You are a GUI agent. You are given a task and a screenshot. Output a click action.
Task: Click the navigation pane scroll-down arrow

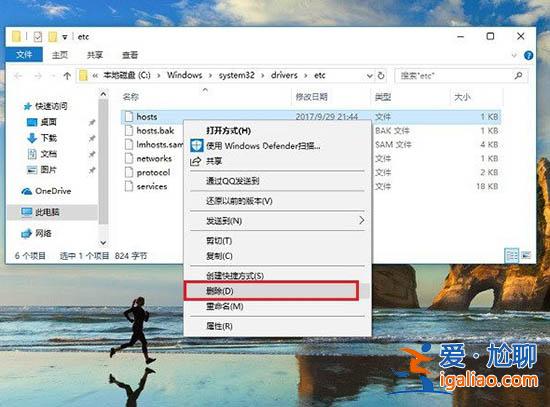(x=103, y=242)
